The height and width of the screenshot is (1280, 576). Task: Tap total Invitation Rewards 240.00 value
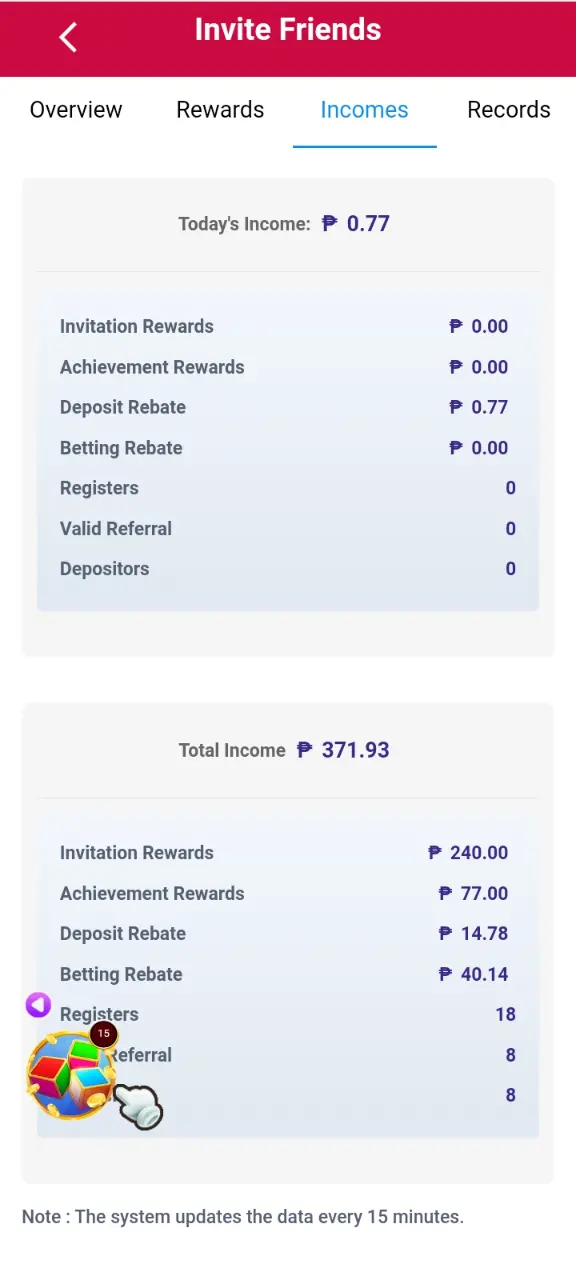click(468, 853)
